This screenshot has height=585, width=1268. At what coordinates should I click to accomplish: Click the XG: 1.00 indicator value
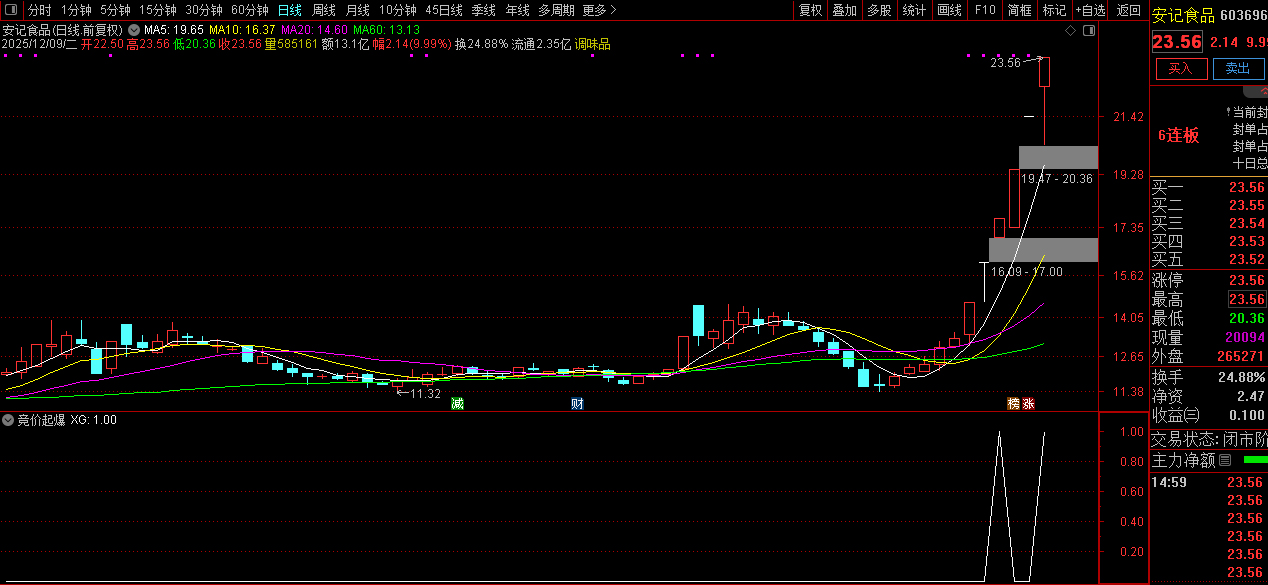(x=93, y=420)
